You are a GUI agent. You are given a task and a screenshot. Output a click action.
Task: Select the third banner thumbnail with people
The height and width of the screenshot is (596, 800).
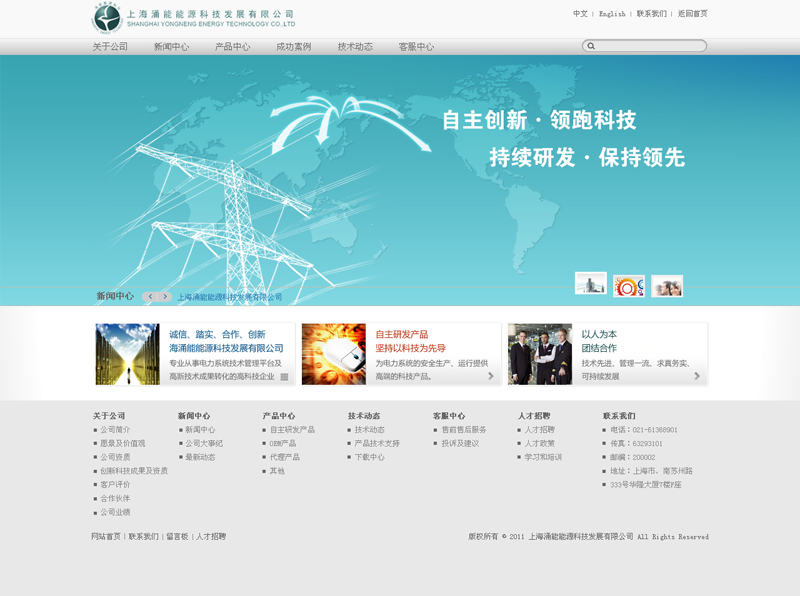[x=667, y=286]
